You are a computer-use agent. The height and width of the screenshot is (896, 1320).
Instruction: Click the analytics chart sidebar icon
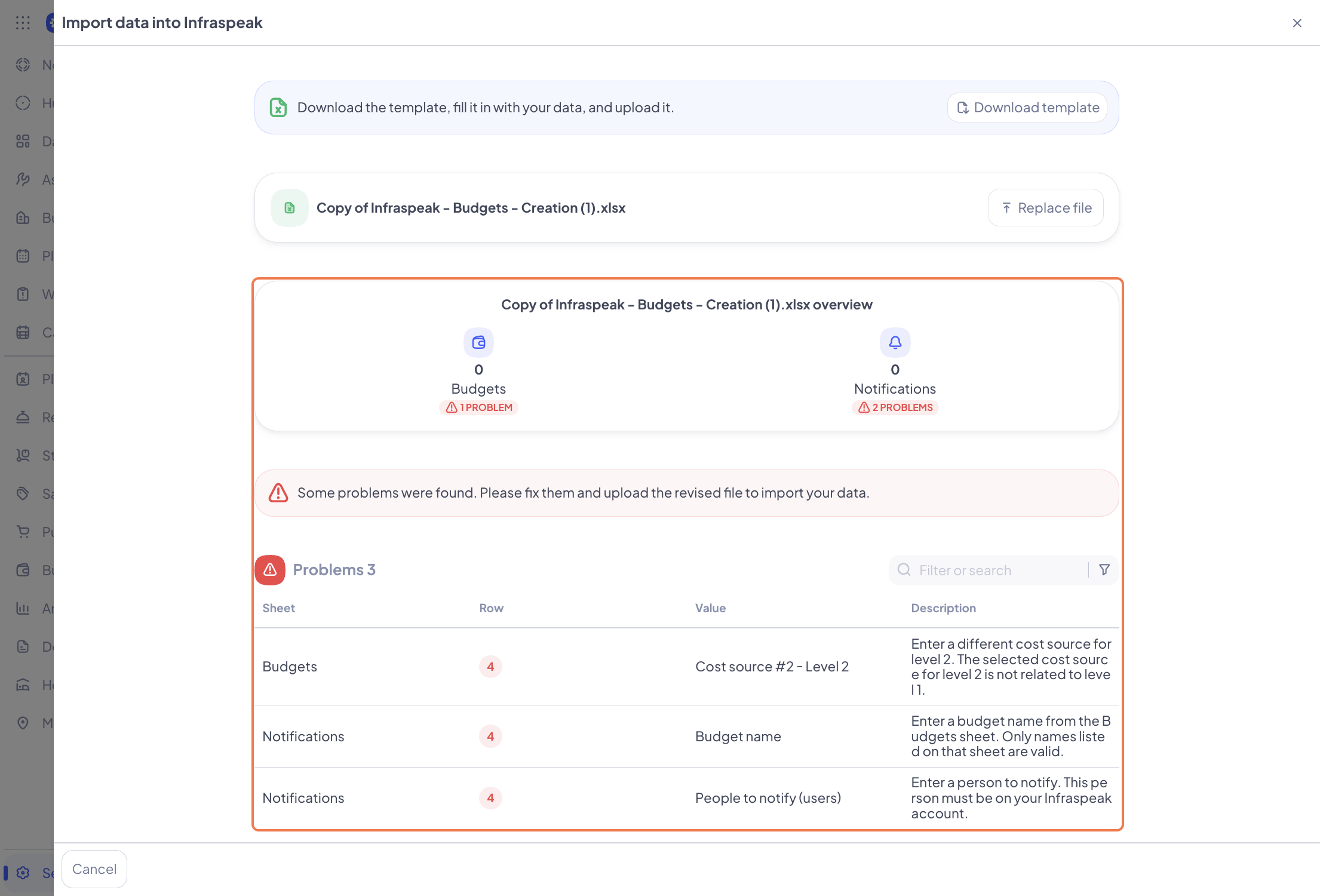[x=23, y=608]
